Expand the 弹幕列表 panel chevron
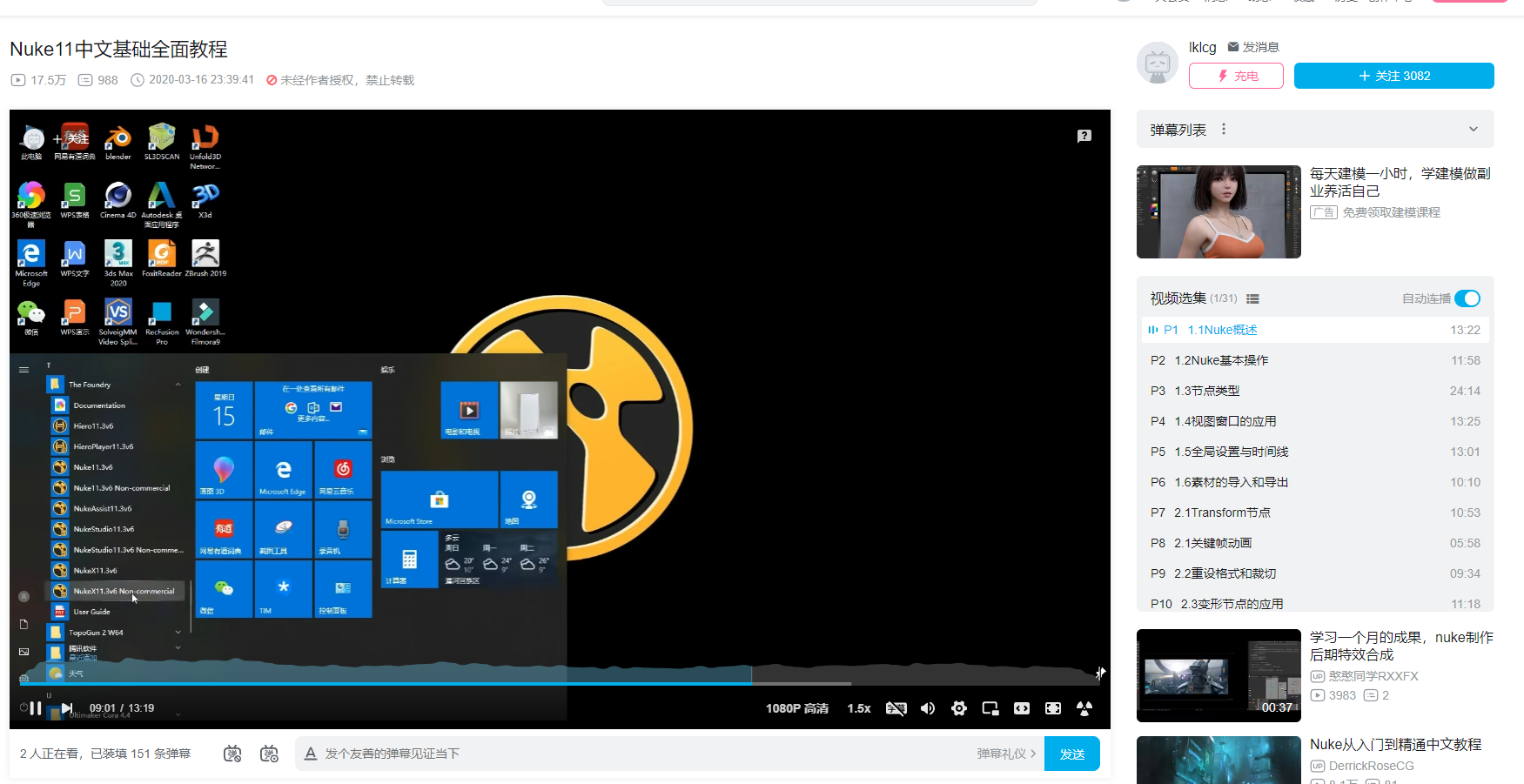Image resolution: width=1524 pixels, height=784 pixels. (1474, 129)
